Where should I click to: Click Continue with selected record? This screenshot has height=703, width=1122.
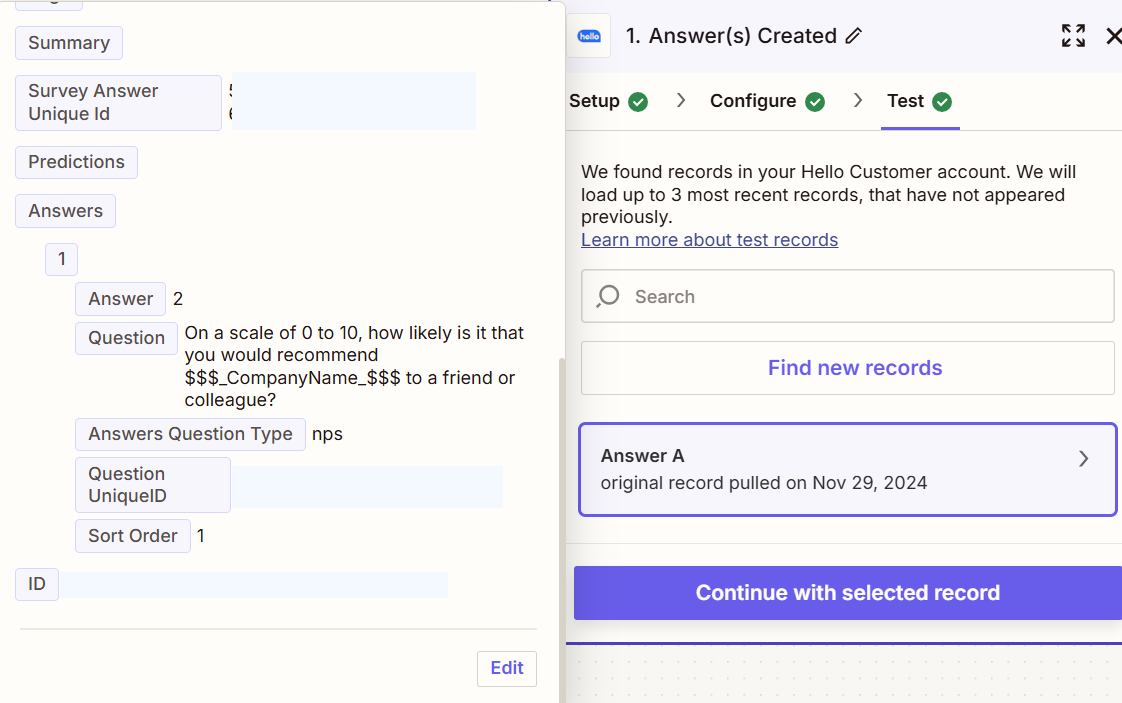coord(847,593)
